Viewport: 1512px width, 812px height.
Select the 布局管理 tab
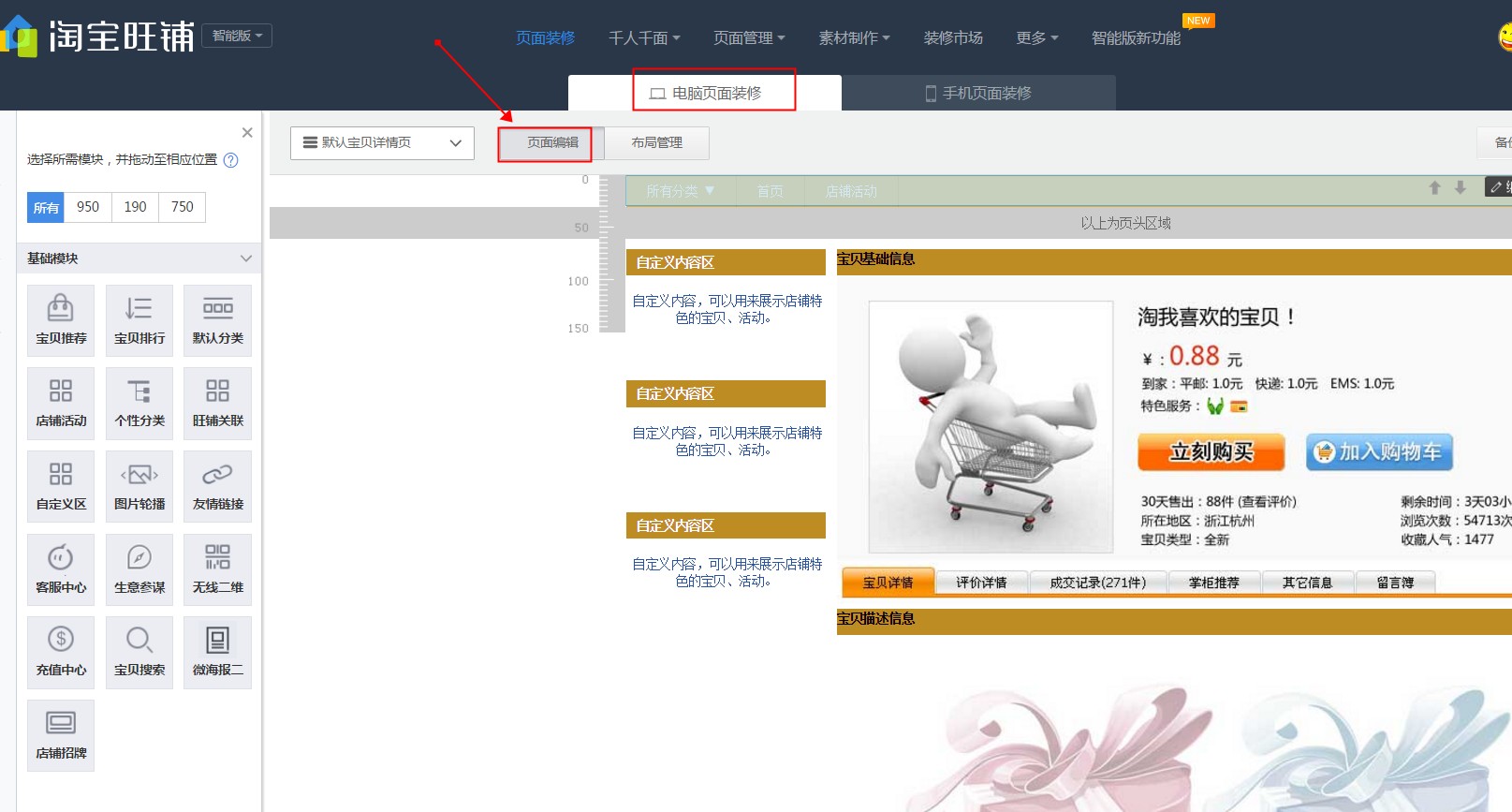tap(656, 143)
